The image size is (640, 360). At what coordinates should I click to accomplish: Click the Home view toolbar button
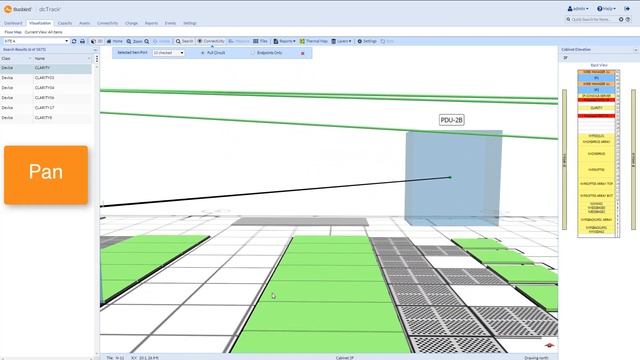tap(115, 41)
